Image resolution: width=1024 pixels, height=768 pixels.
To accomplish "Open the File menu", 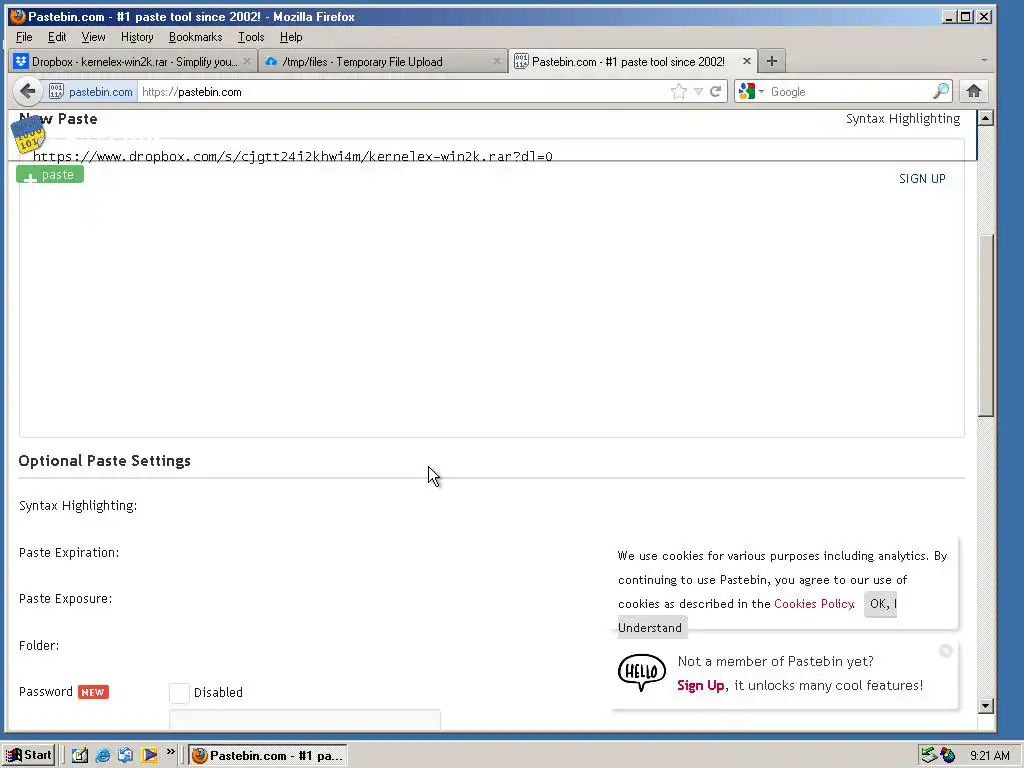I will click(24, 37).
